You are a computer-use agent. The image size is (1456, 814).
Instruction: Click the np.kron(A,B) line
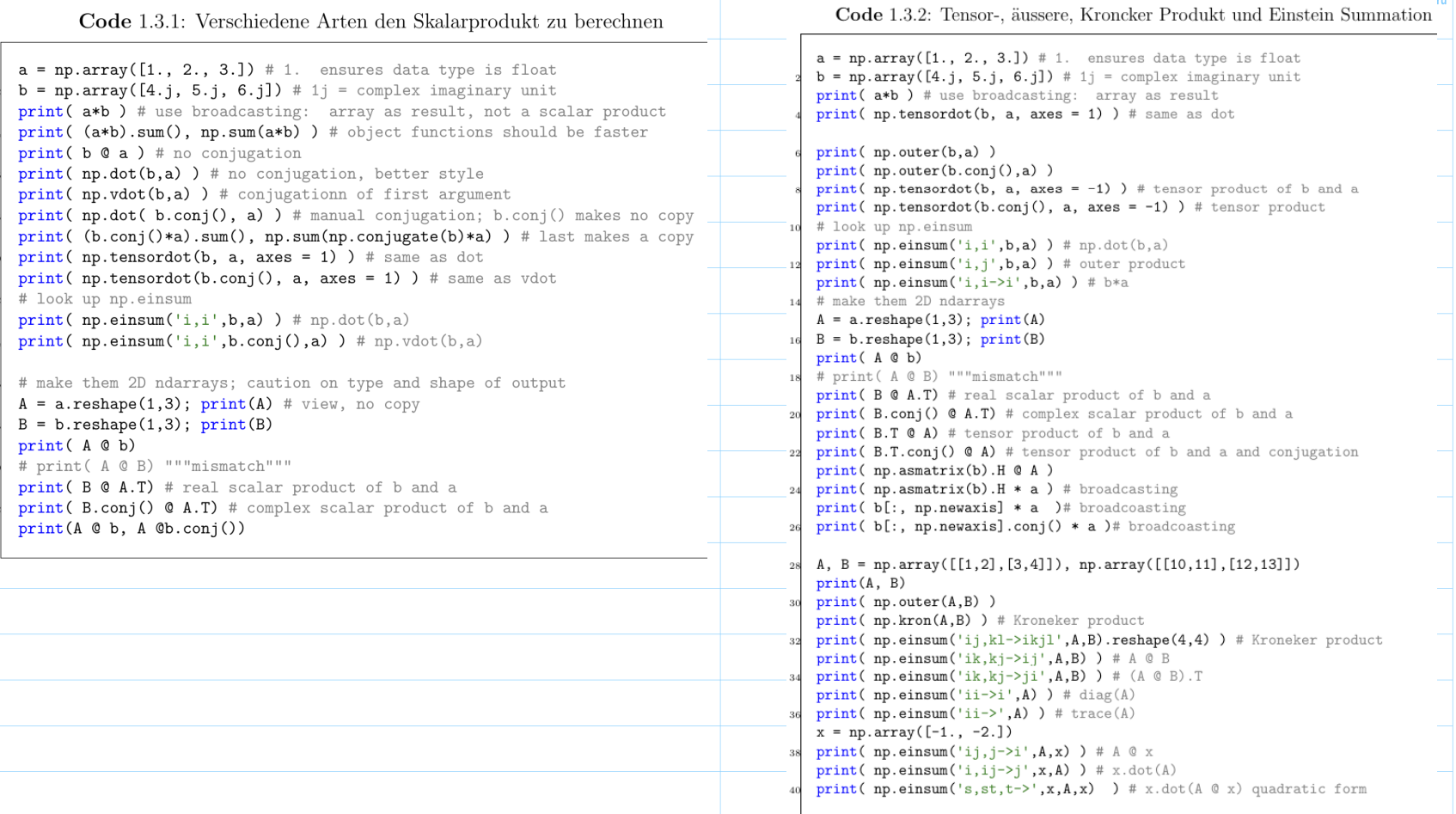(979, 621)
